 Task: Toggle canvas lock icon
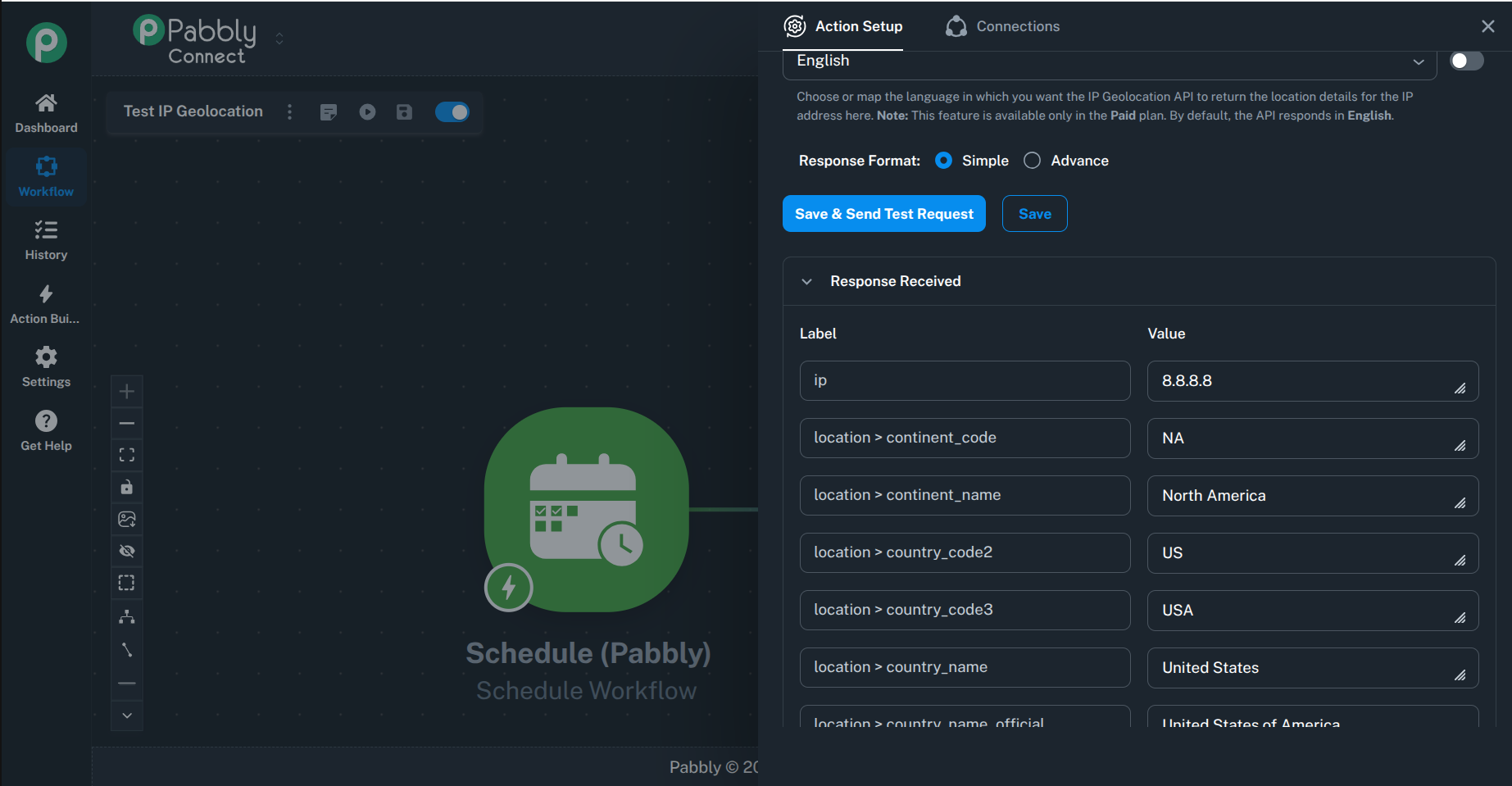pos(127,487)
